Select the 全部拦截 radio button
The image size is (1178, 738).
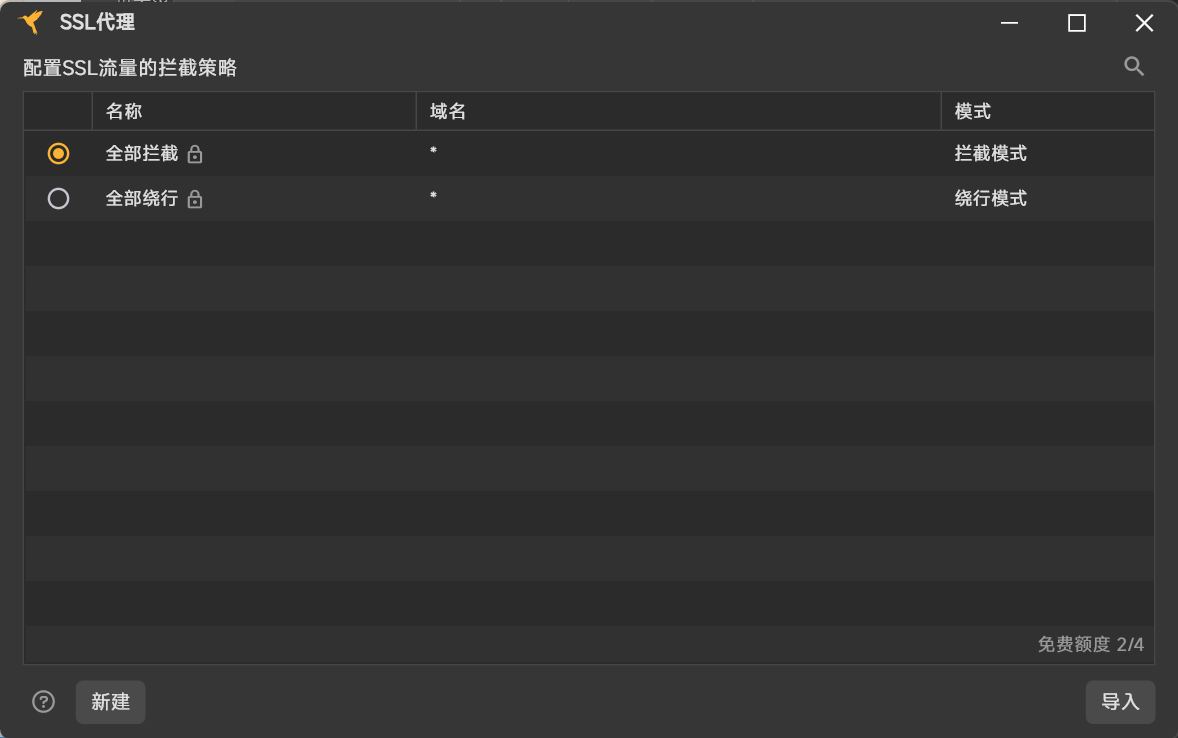(x=59, y=154)
